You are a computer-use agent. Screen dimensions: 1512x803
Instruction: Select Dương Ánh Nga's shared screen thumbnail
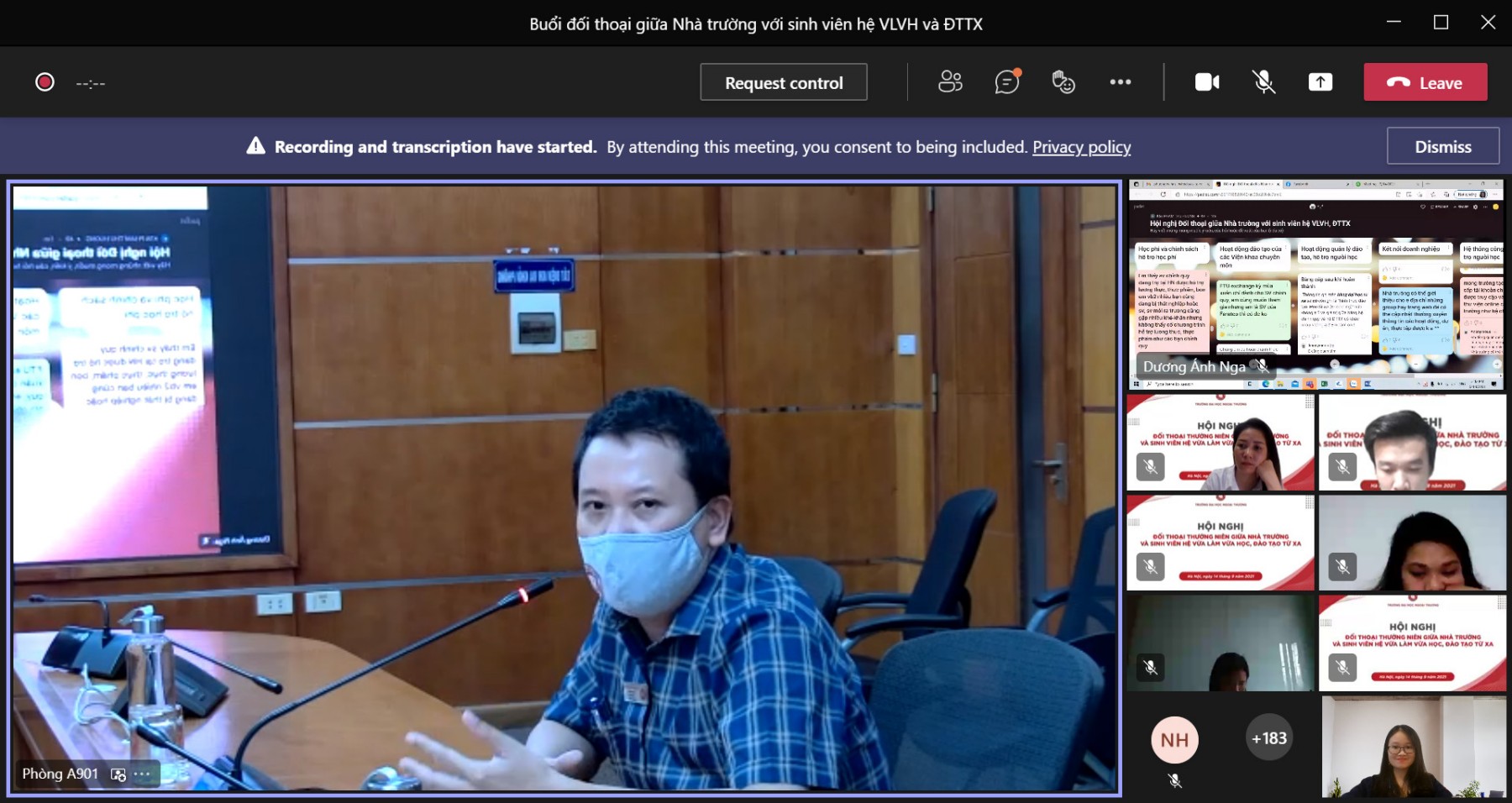pyautogui.click(x=1315, y=284)
